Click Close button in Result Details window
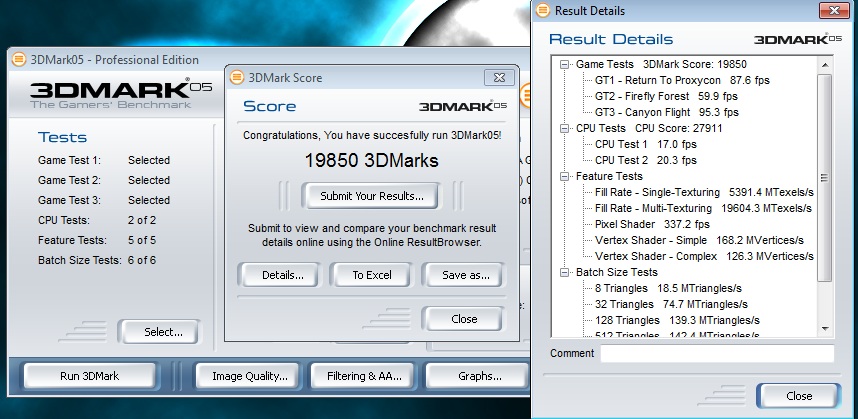This screenshot has width=858, height=419. click(798, 396)
